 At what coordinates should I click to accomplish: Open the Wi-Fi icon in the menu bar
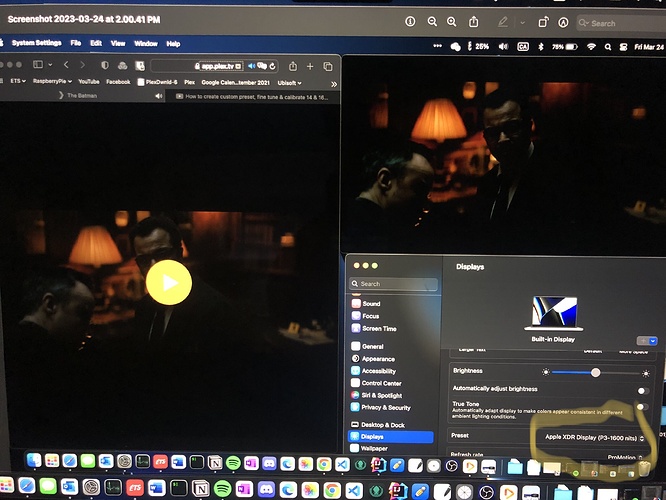591,47
